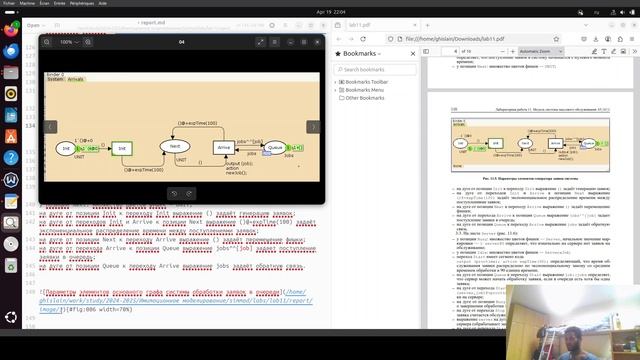
Task: Click the Search bookmarks field
Action: pyautogui.click(x=375, y=70)
